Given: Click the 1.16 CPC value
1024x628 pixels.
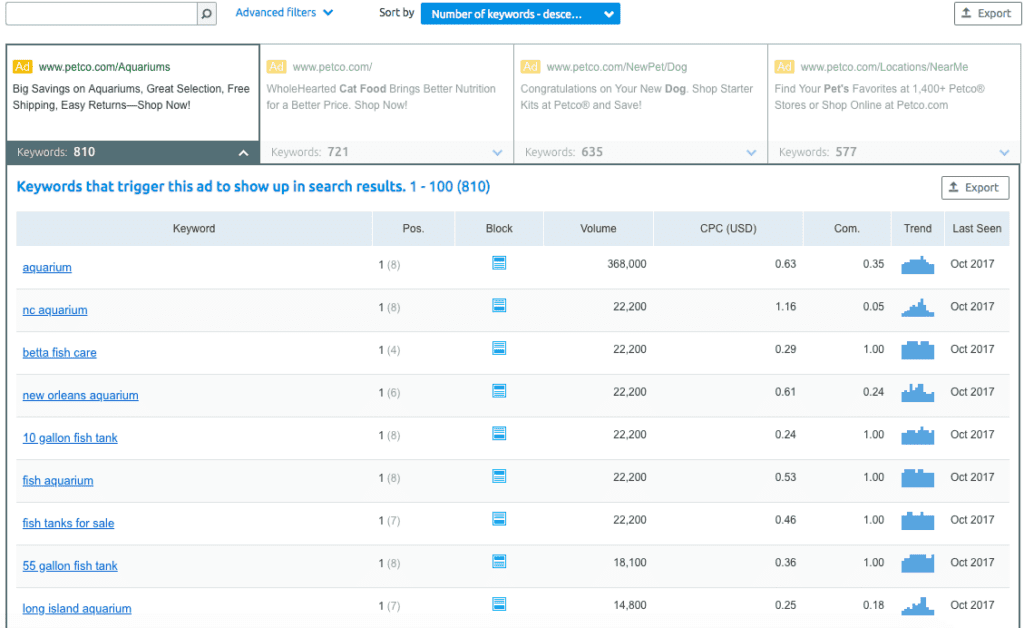Looking at the screenshot, I should [786, 306].
